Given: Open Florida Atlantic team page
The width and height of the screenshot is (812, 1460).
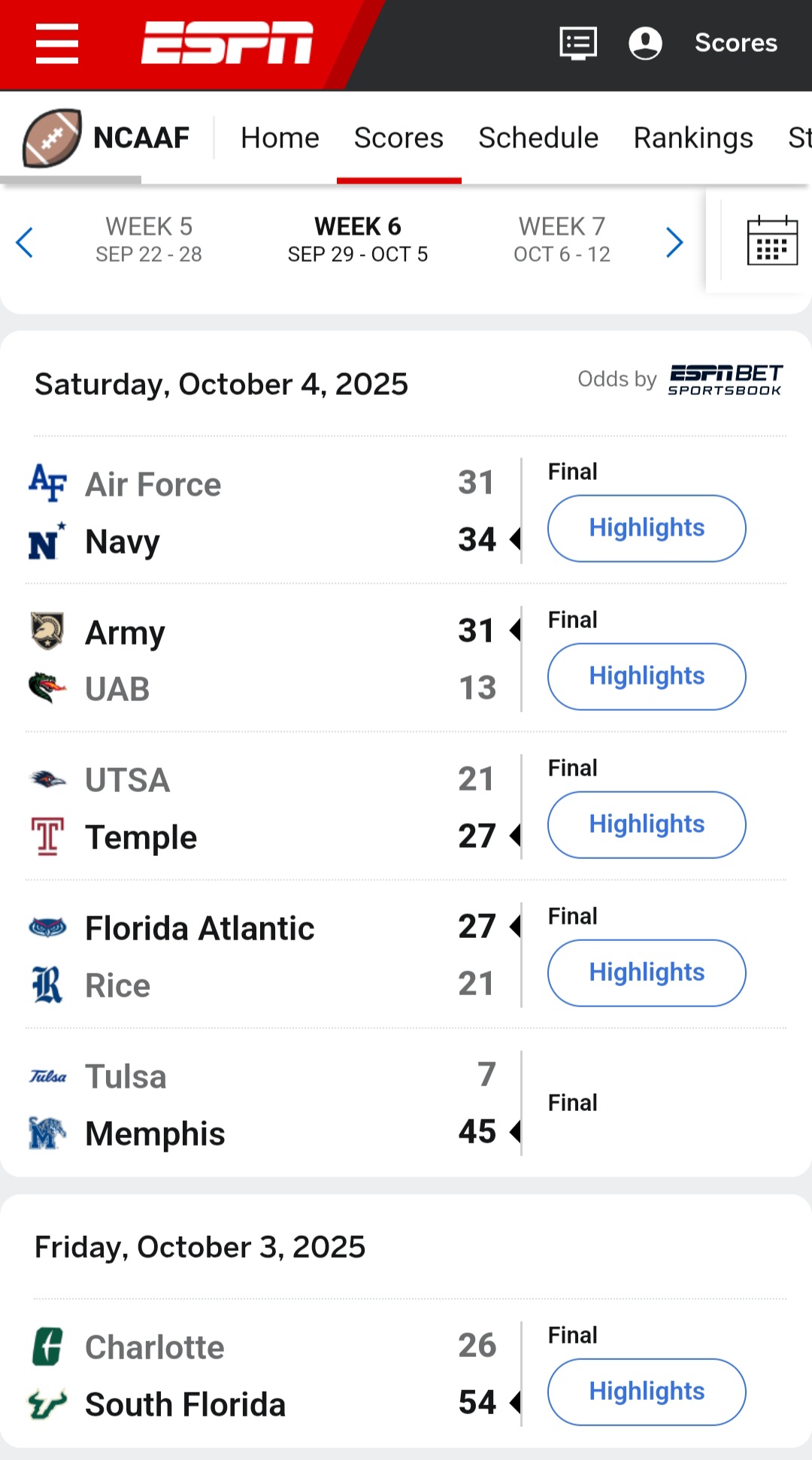Looking at the screenshot, I should click(x=199, y=928).
